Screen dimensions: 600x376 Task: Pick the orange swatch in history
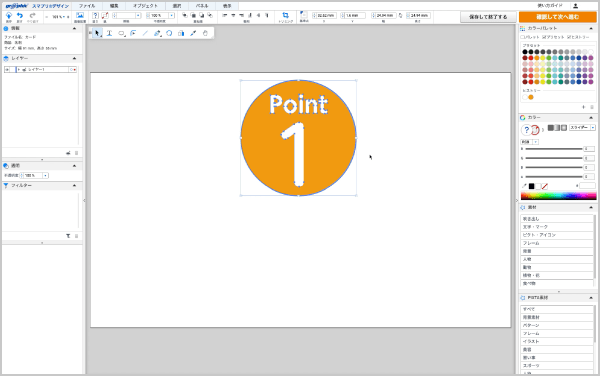531,97
